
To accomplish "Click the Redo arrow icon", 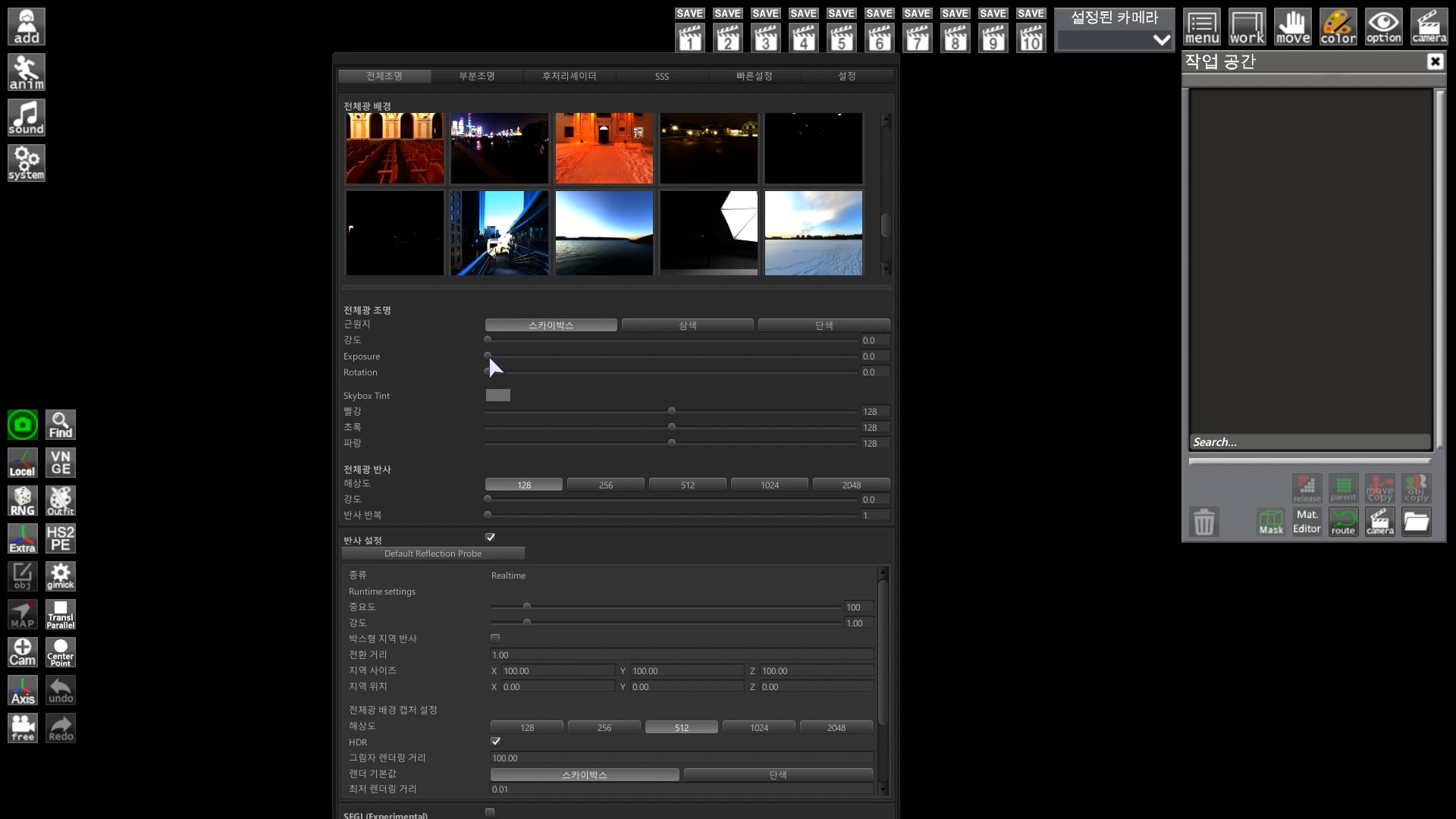I will pos(61,728).
